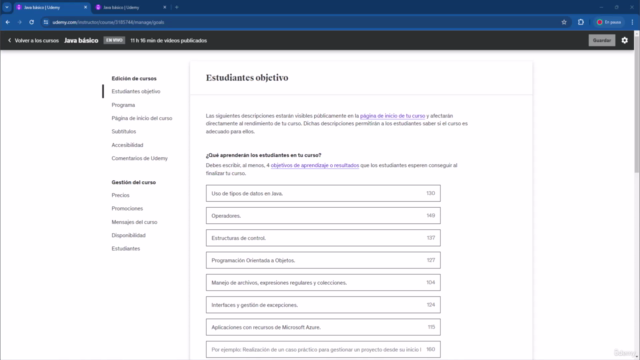Edit the 'Manejo de archivos' objective field
This screenshot has width=640, height=360.
(x=323, y=282)
